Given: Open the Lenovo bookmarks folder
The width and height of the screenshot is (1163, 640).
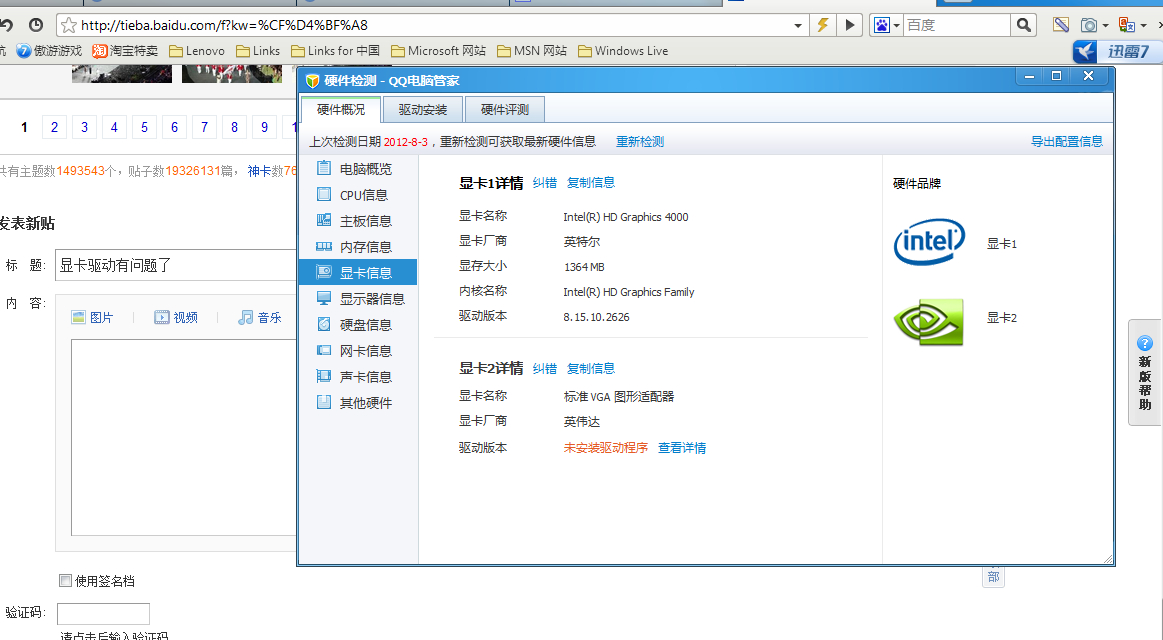Looking at the screenshot, I should [197, 50].
